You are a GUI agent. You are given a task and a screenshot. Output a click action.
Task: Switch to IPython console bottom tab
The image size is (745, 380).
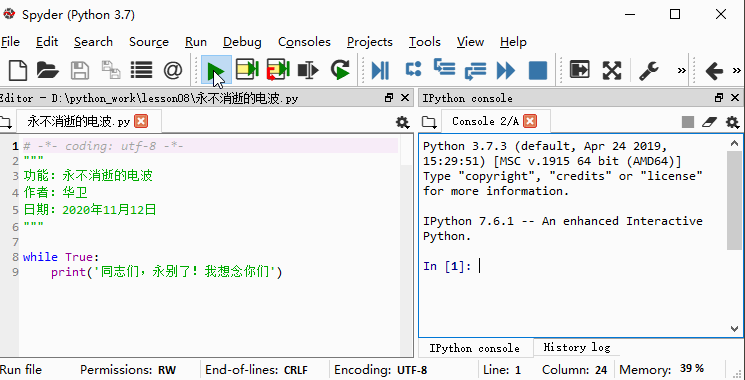475,348
